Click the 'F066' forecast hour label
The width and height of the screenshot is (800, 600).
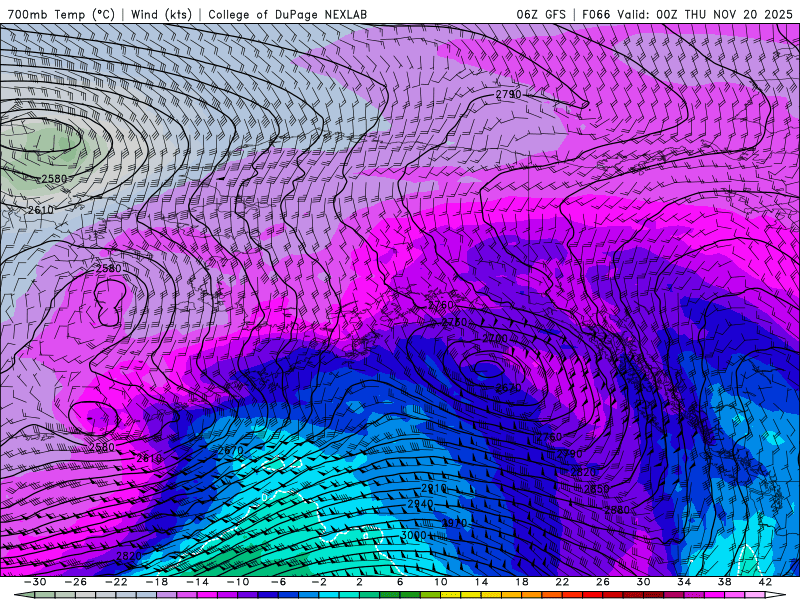(x=595, y=14)
